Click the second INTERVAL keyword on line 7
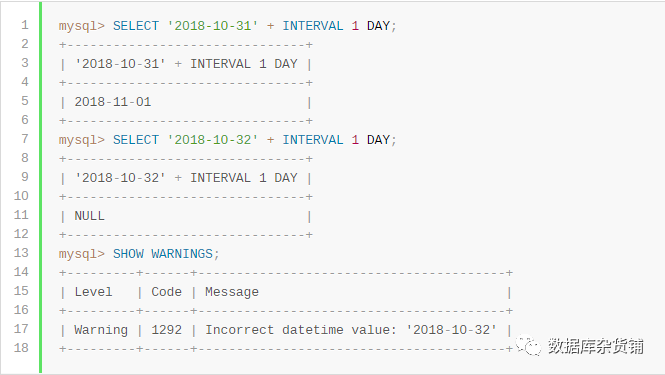The height and width of the screenshot is (375, 665). [x=313, y=140]
